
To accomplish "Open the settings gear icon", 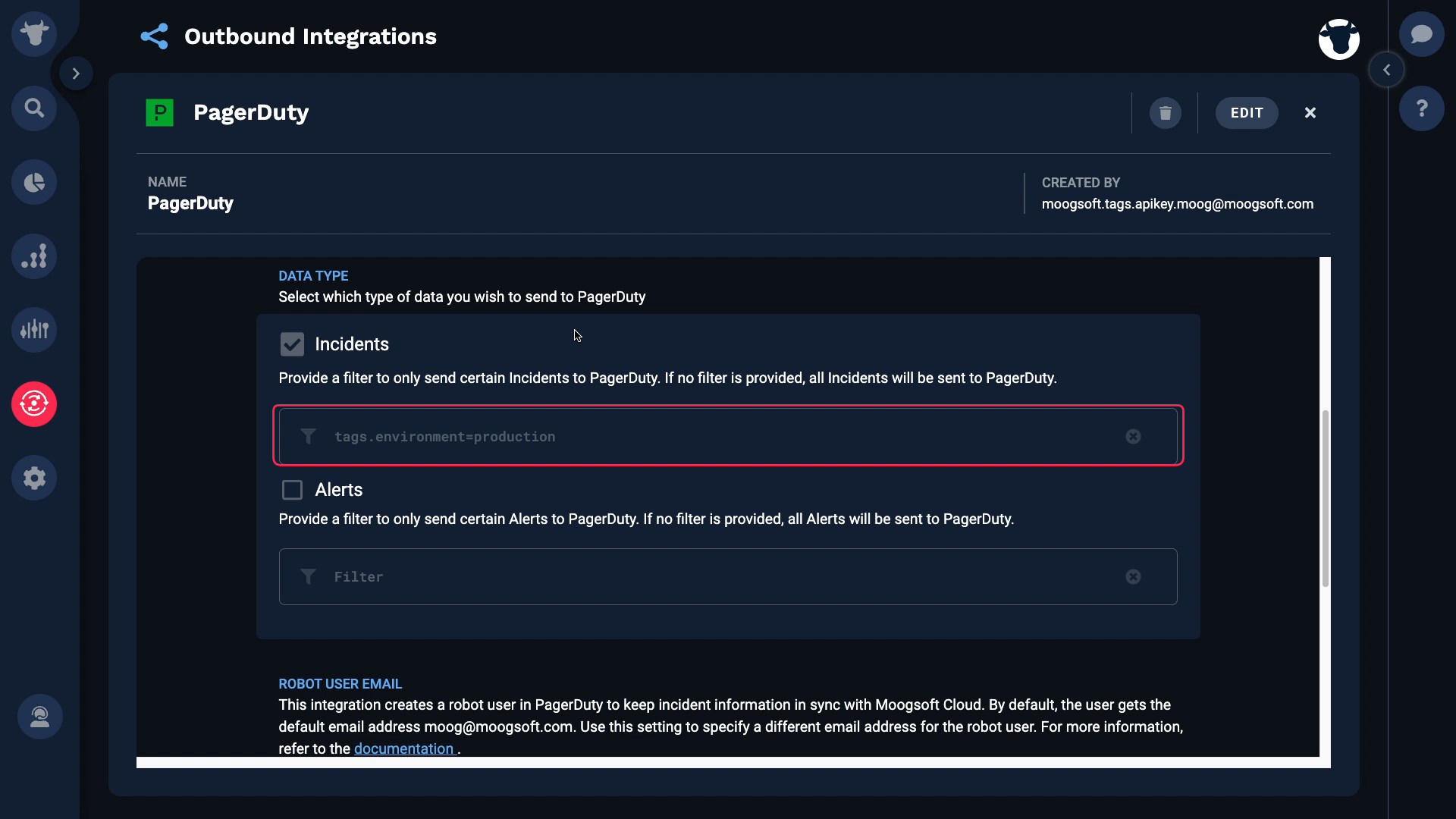I will [34, 478].
